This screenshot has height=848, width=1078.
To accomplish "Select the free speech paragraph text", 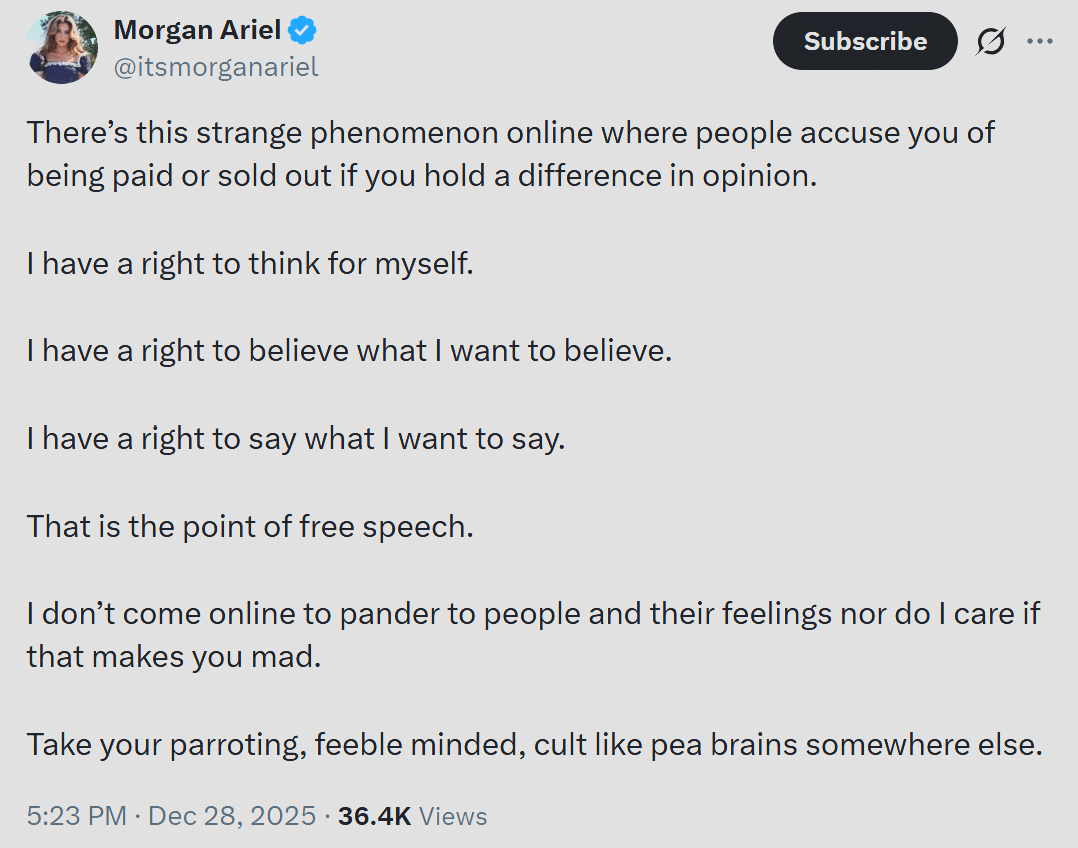I will [250, 526].
